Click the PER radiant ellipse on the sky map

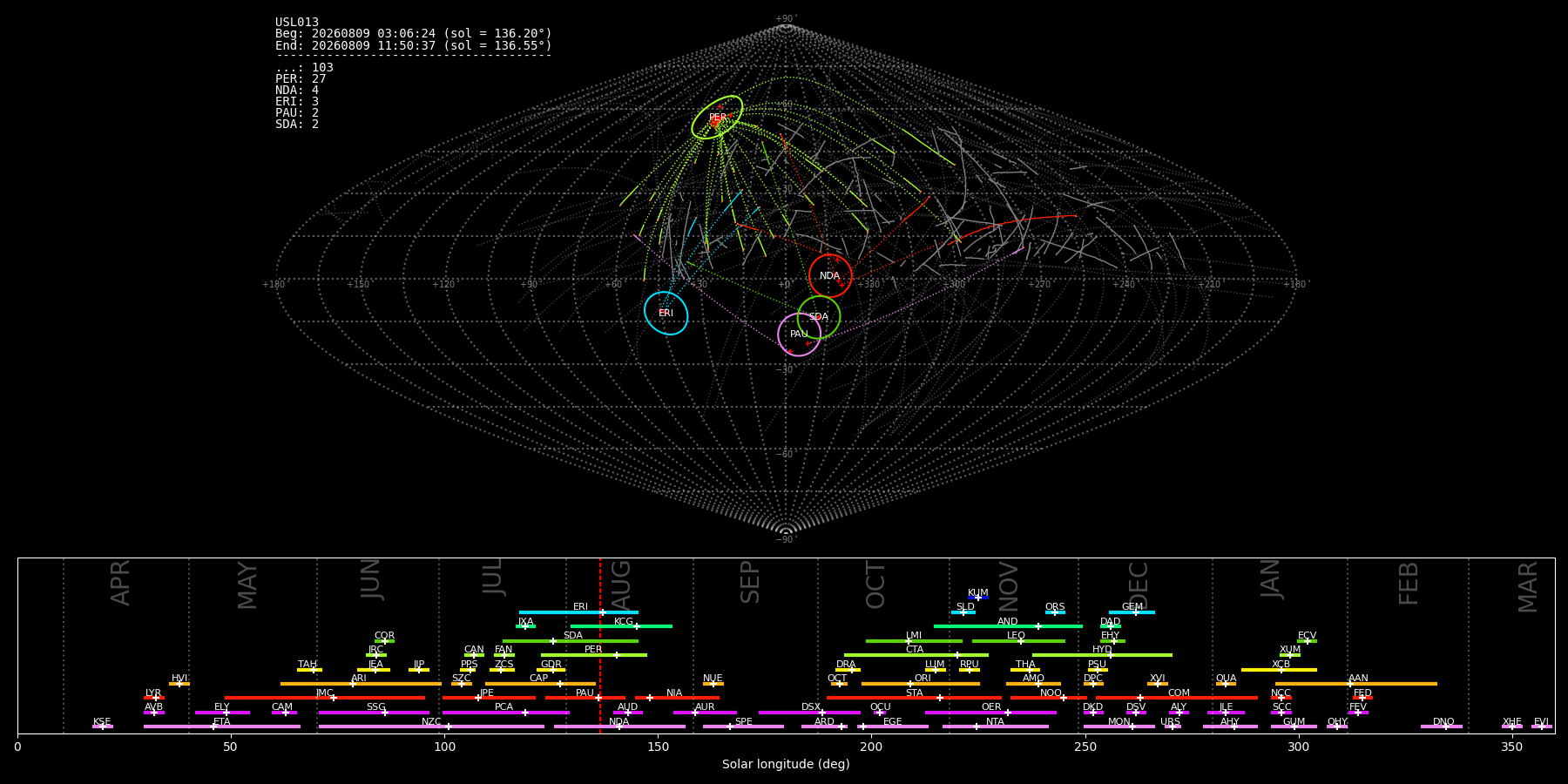717,118
